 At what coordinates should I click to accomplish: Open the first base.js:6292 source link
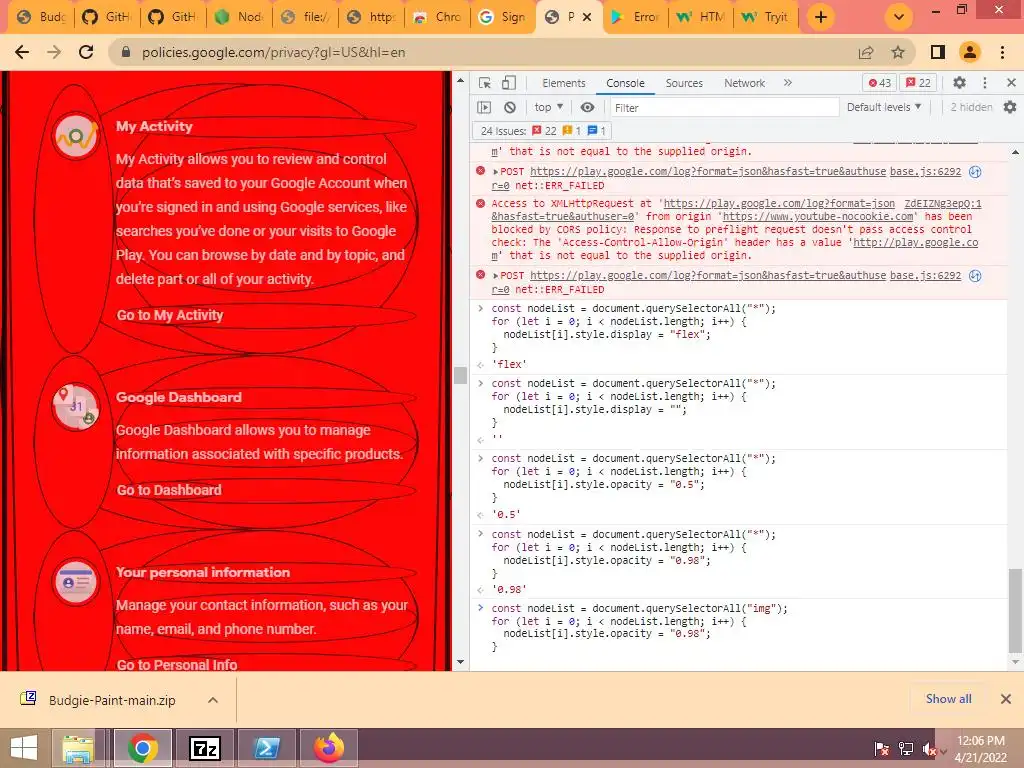pos(925,171)
